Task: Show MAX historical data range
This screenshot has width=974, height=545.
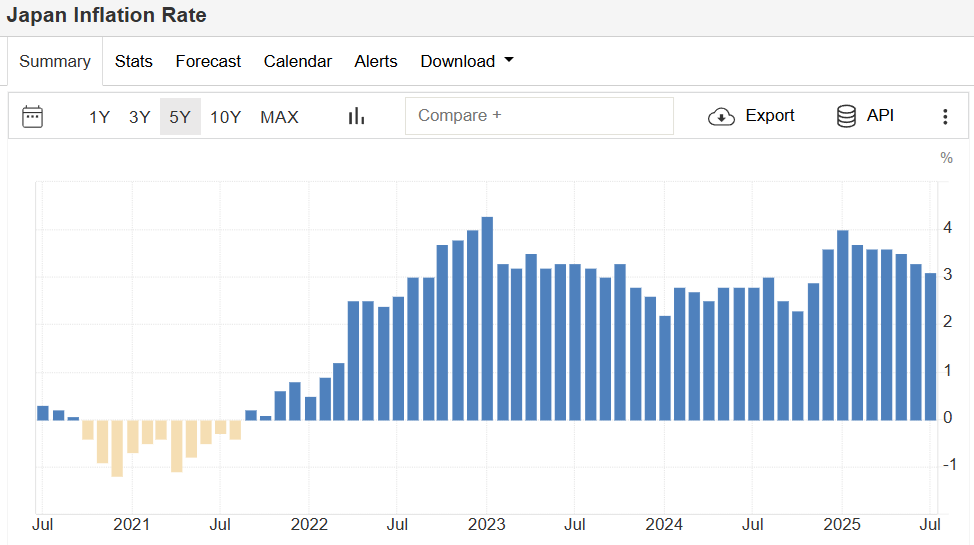Action: coord(279,117)
